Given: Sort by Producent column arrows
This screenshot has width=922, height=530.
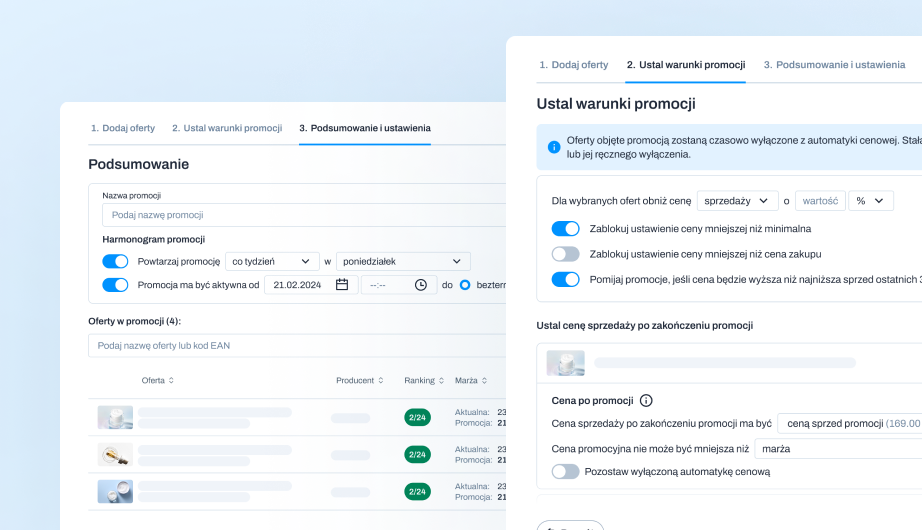Looking at the screenshot, I should (x=380, y=381).
